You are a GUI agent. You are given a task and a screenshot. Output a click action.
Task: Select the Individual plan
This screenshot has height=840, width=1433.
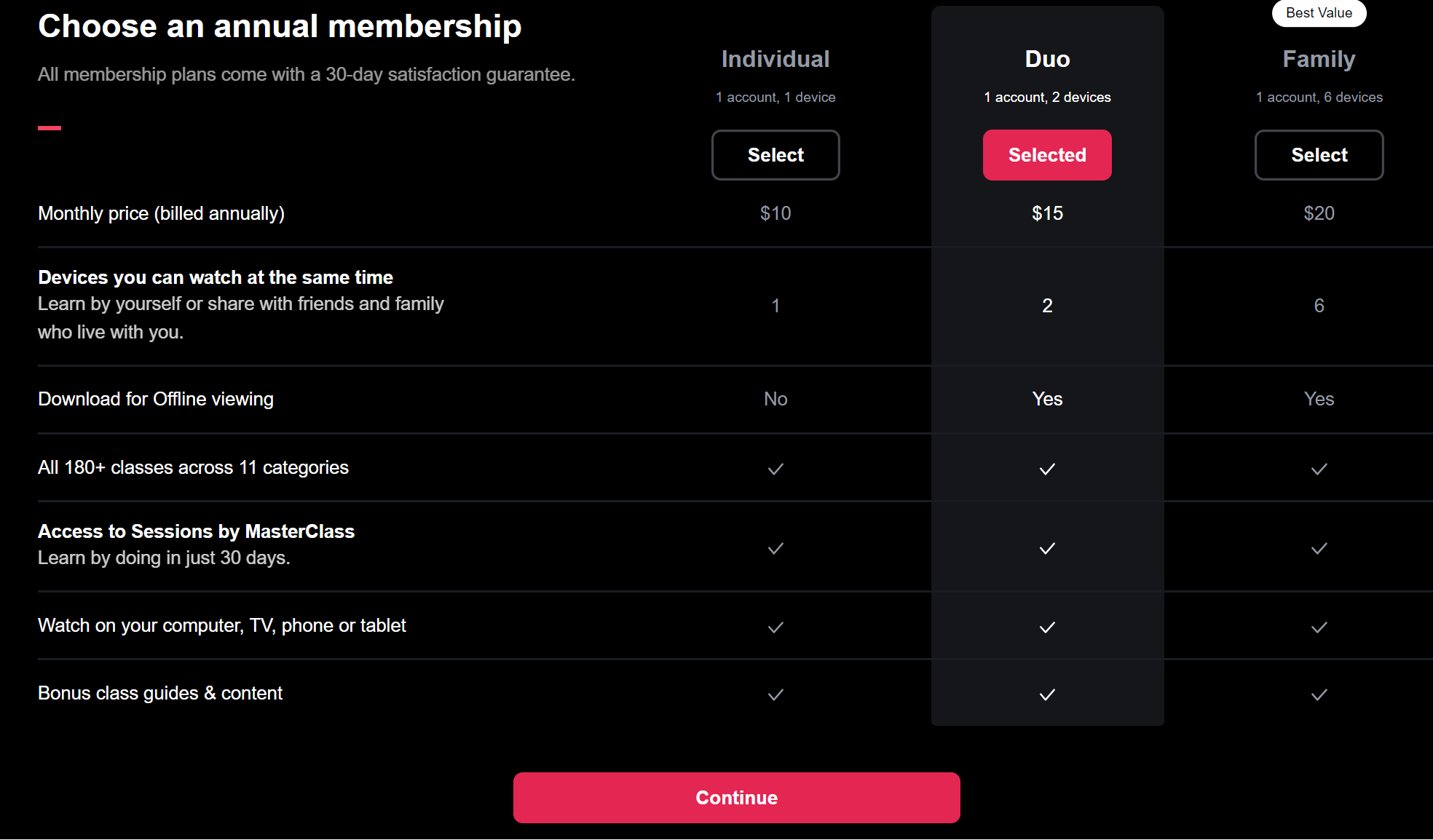click(x=775, y=155)
